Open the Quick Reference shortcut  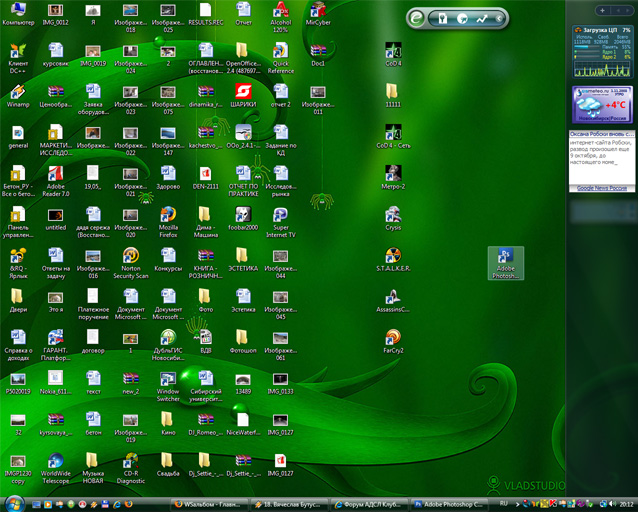(281, 59)
